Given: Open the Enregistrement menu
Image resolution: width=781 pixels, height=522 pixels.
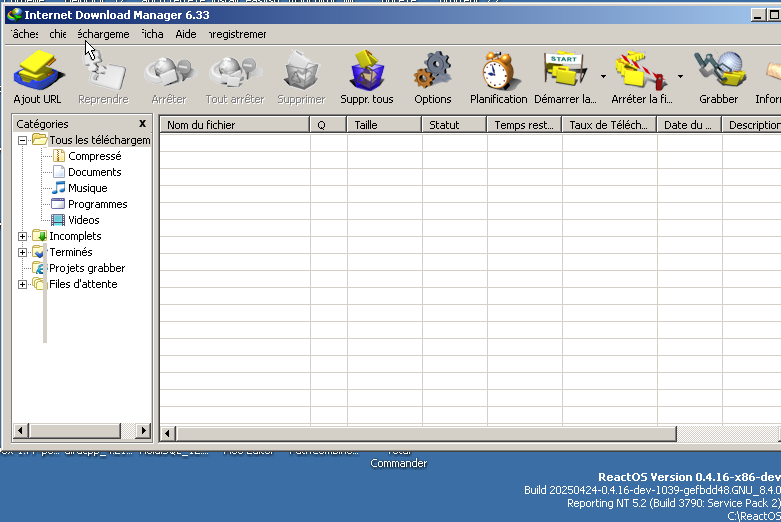Looking at the screenshot, I should (x=238, y=34).
